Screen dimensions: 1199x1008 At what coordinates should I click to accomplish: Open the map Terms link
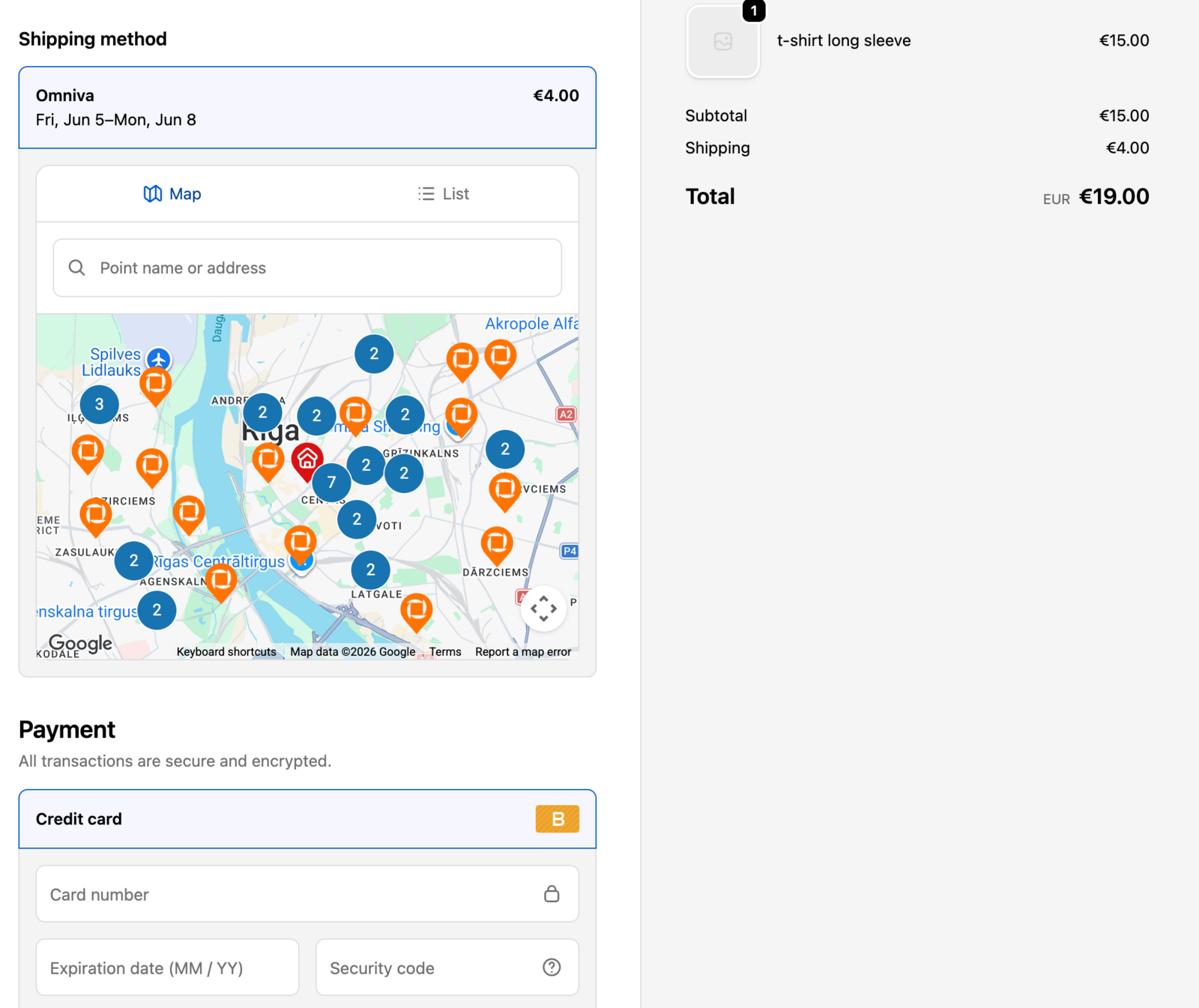tap(445, 652)
